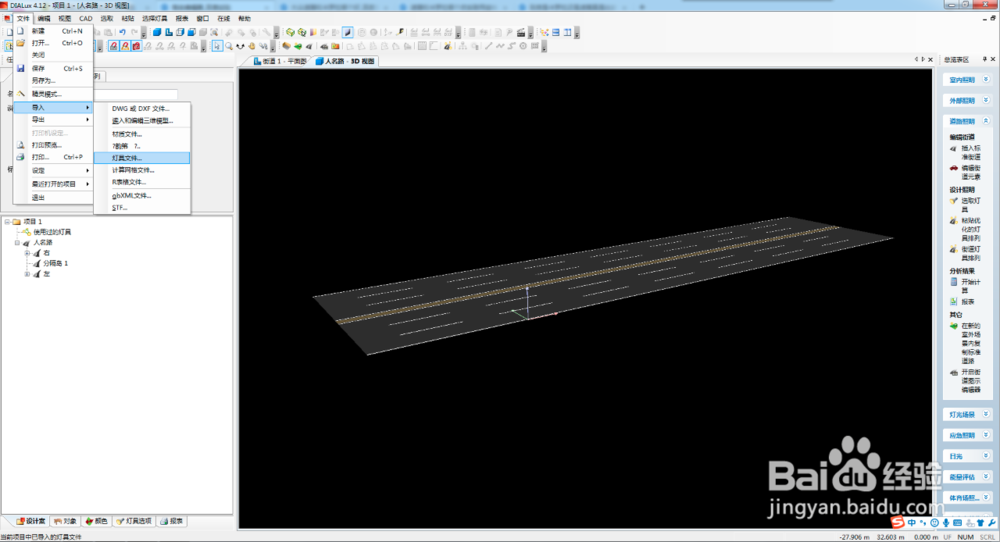Expand the 导入 submenu item
Viewport: 1000px width, 542px height.
pyautogui.click(x=54, y=107)
